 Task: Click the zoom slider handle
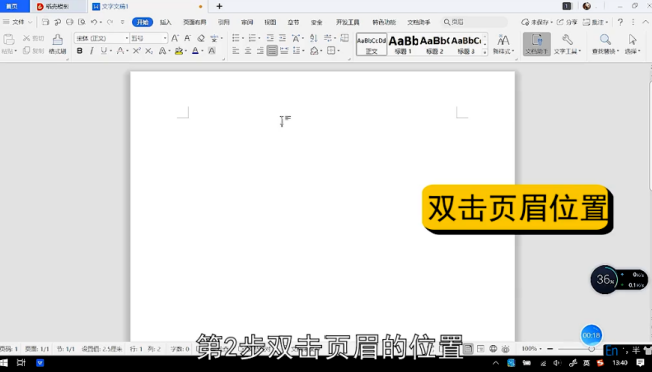click(591, 349)
